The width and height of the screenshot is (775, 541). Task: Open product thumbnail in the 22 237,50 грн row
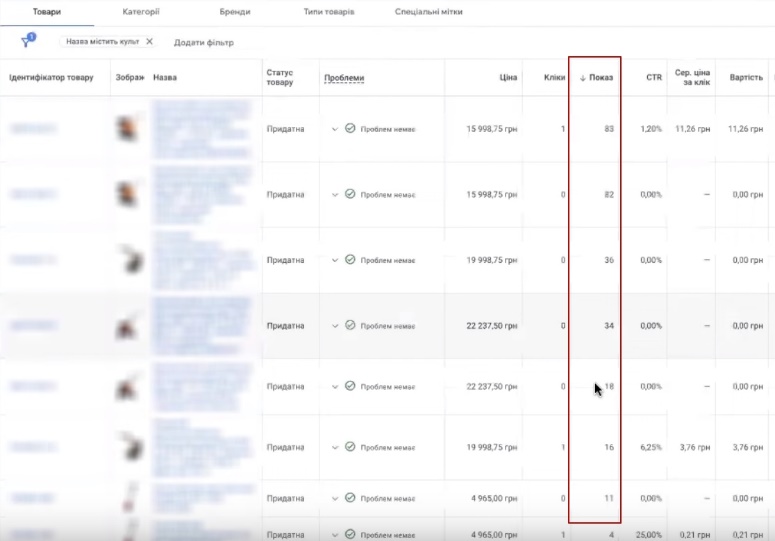pyautogui.click(x=128, y=326)
